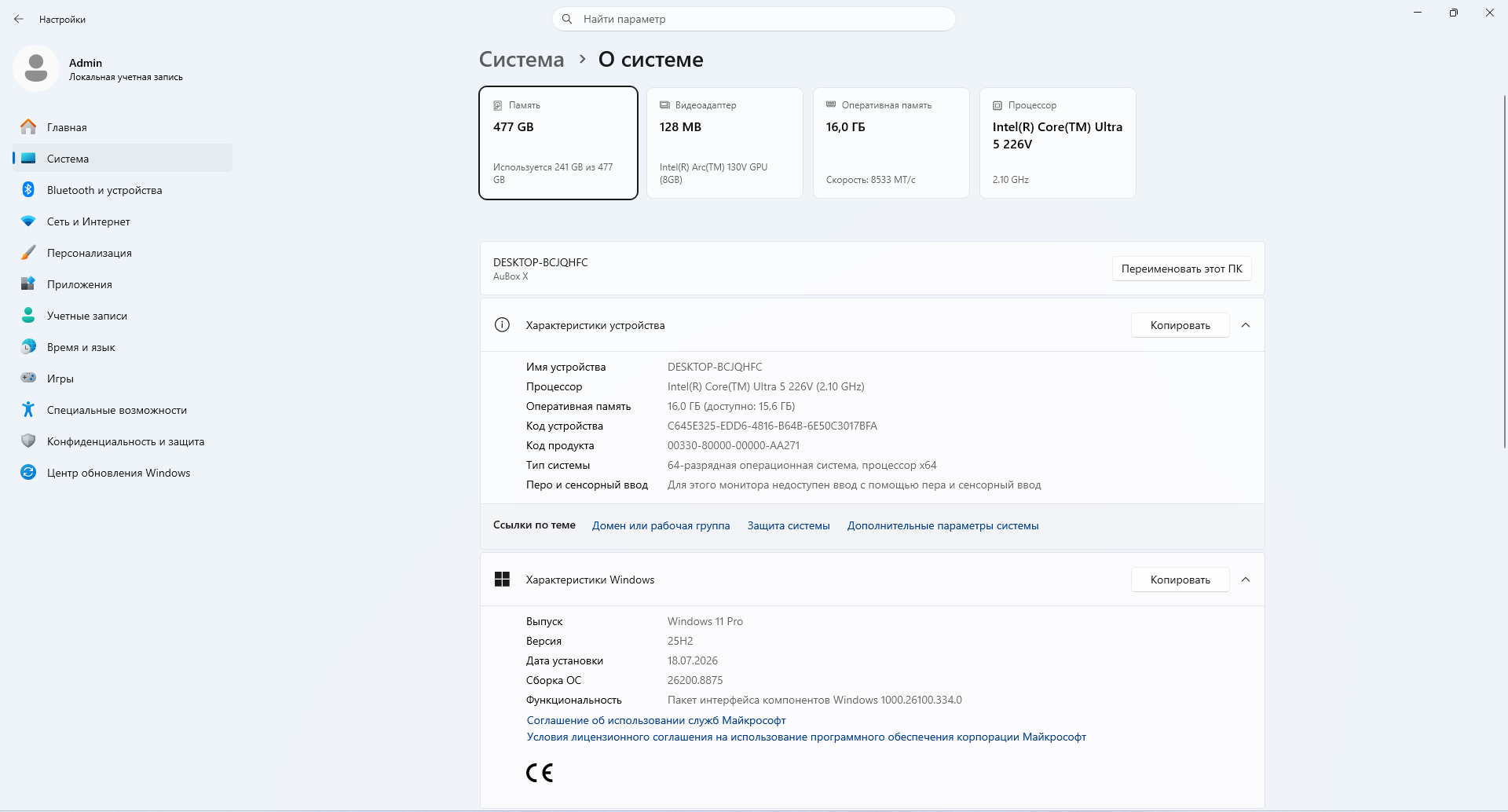Click the vertical scrollbar of settings page

[1504, 271]
